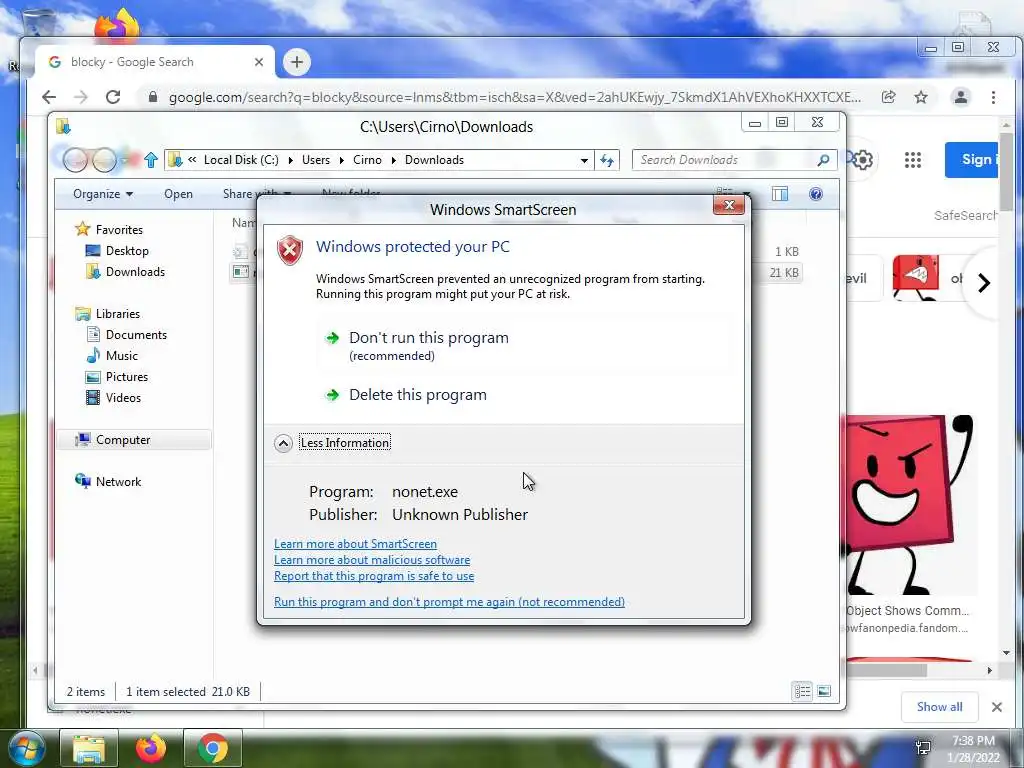Open Firefox from the taskbar
This screenshot has width=1024, height=768.
click(x=150, y=748)
